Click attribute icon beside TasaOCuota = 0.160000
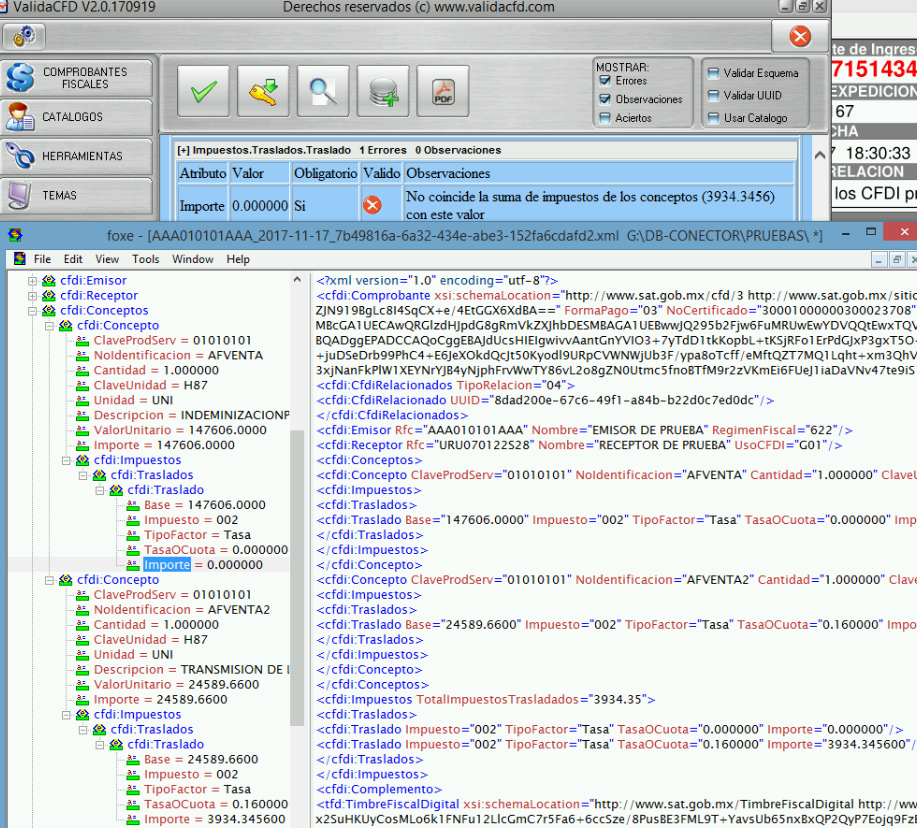917x828 pixels. pyautogui.click(x=133, y=805)
